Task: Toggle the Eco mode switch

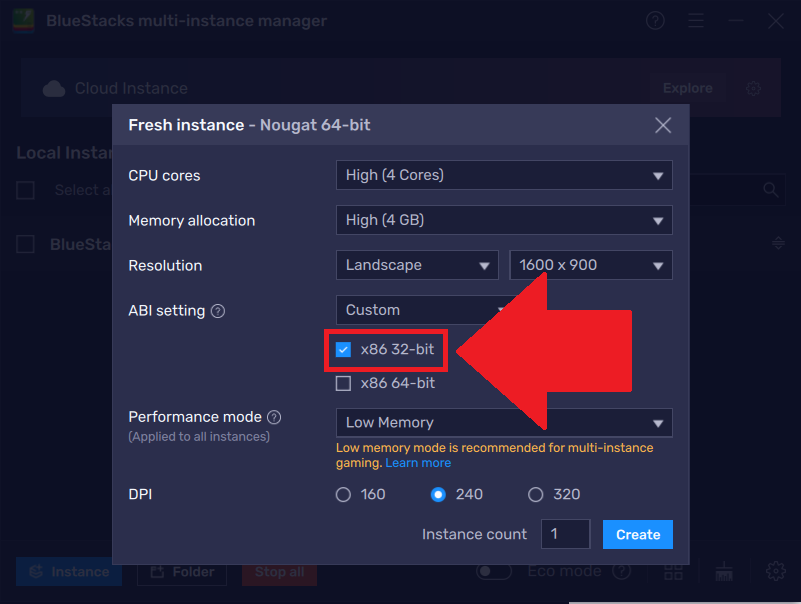Action: (x=494, y=569)
